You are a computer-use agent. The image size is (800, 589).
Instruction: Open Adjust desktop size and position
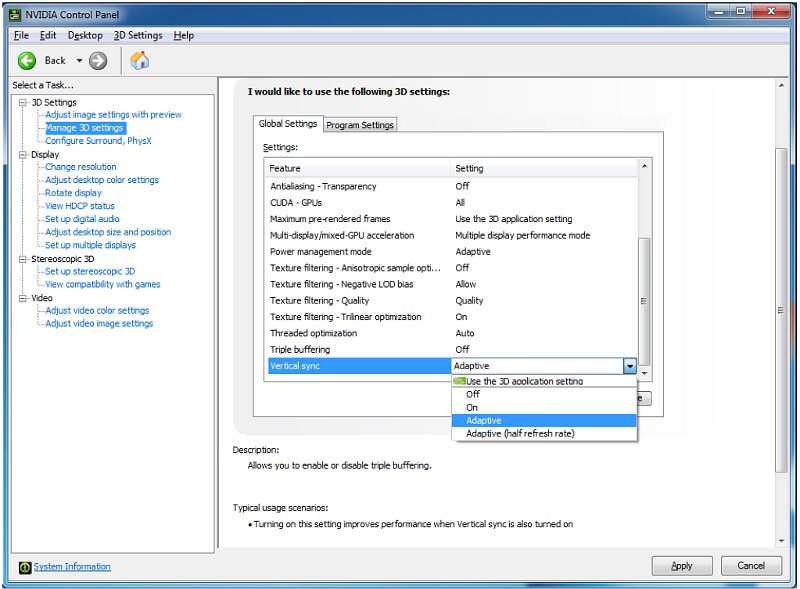click(108, 232)
